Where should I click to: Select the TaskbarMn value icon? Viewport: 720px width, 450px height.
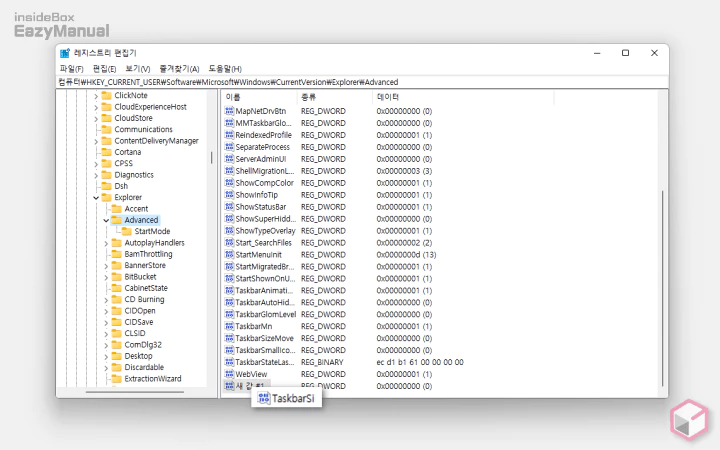point(229,326)
